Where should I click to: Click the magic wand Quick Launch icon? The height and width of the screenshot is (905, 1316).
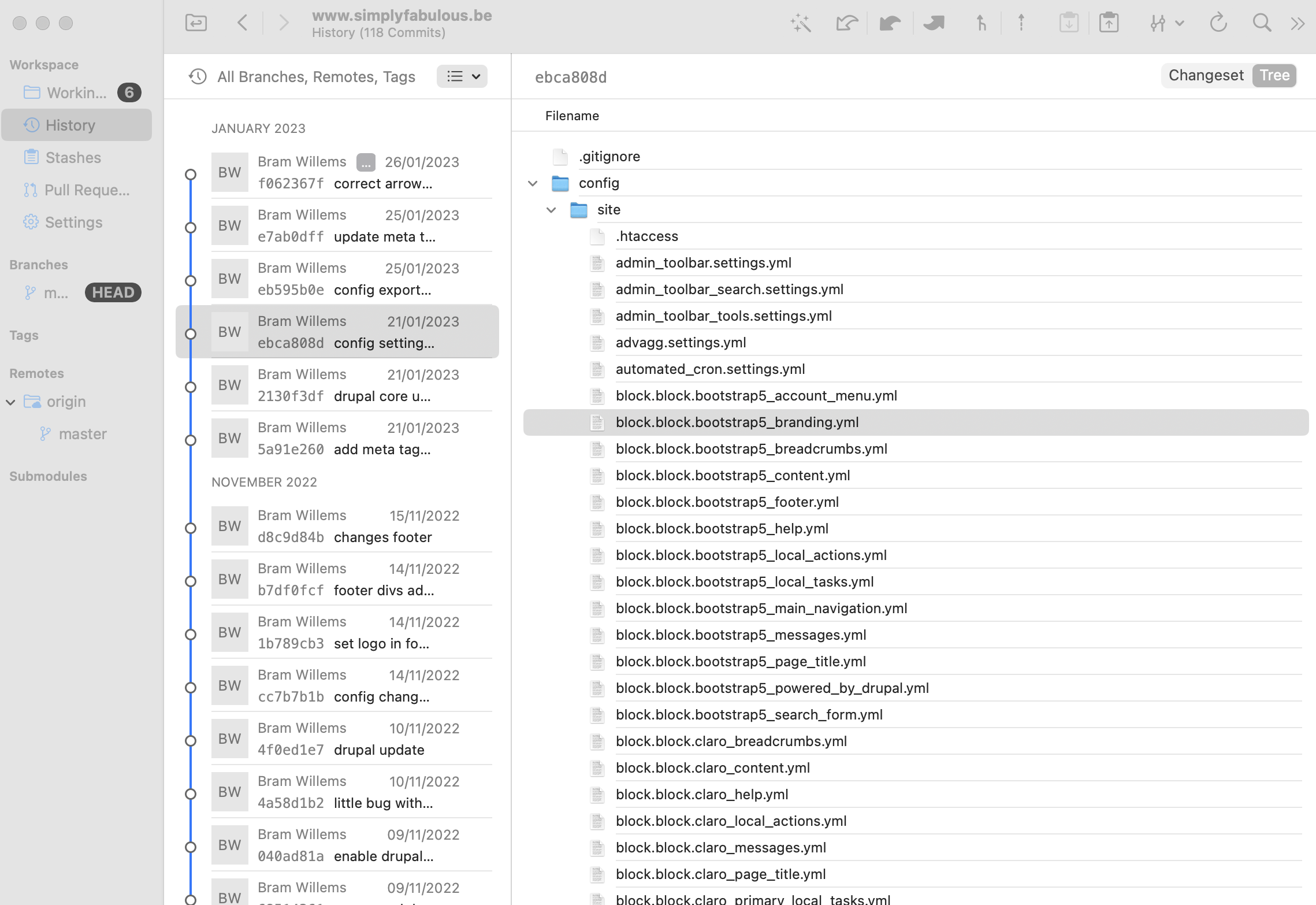point(800,23)
